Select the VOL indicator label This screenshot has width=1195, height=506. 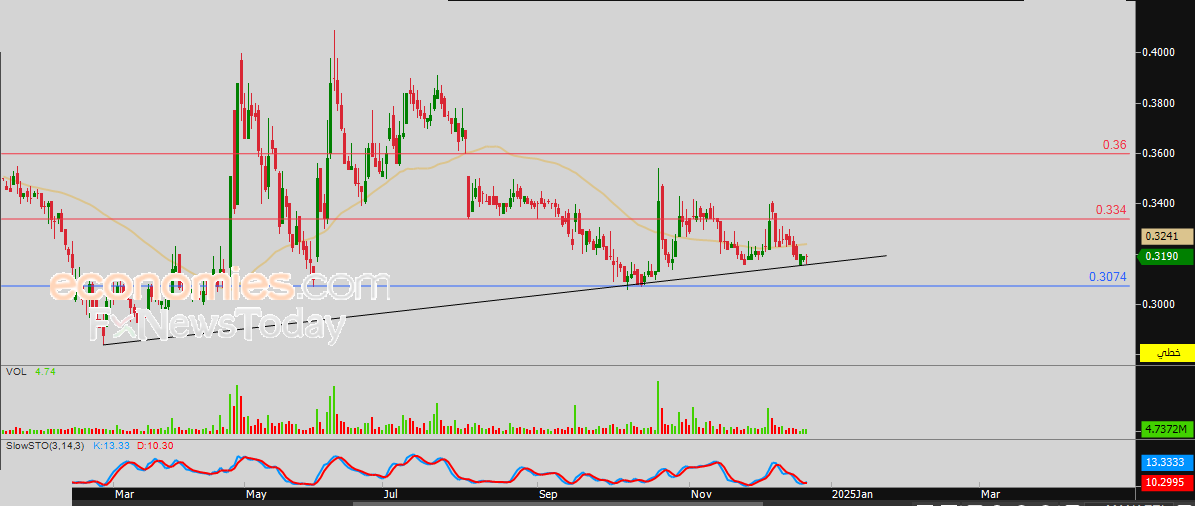16,372
